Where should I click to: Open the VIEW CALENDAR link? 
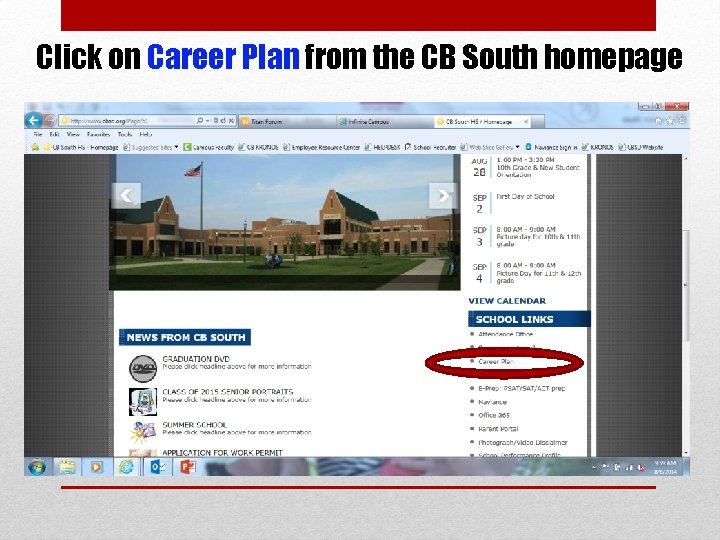tap(507, 301)
